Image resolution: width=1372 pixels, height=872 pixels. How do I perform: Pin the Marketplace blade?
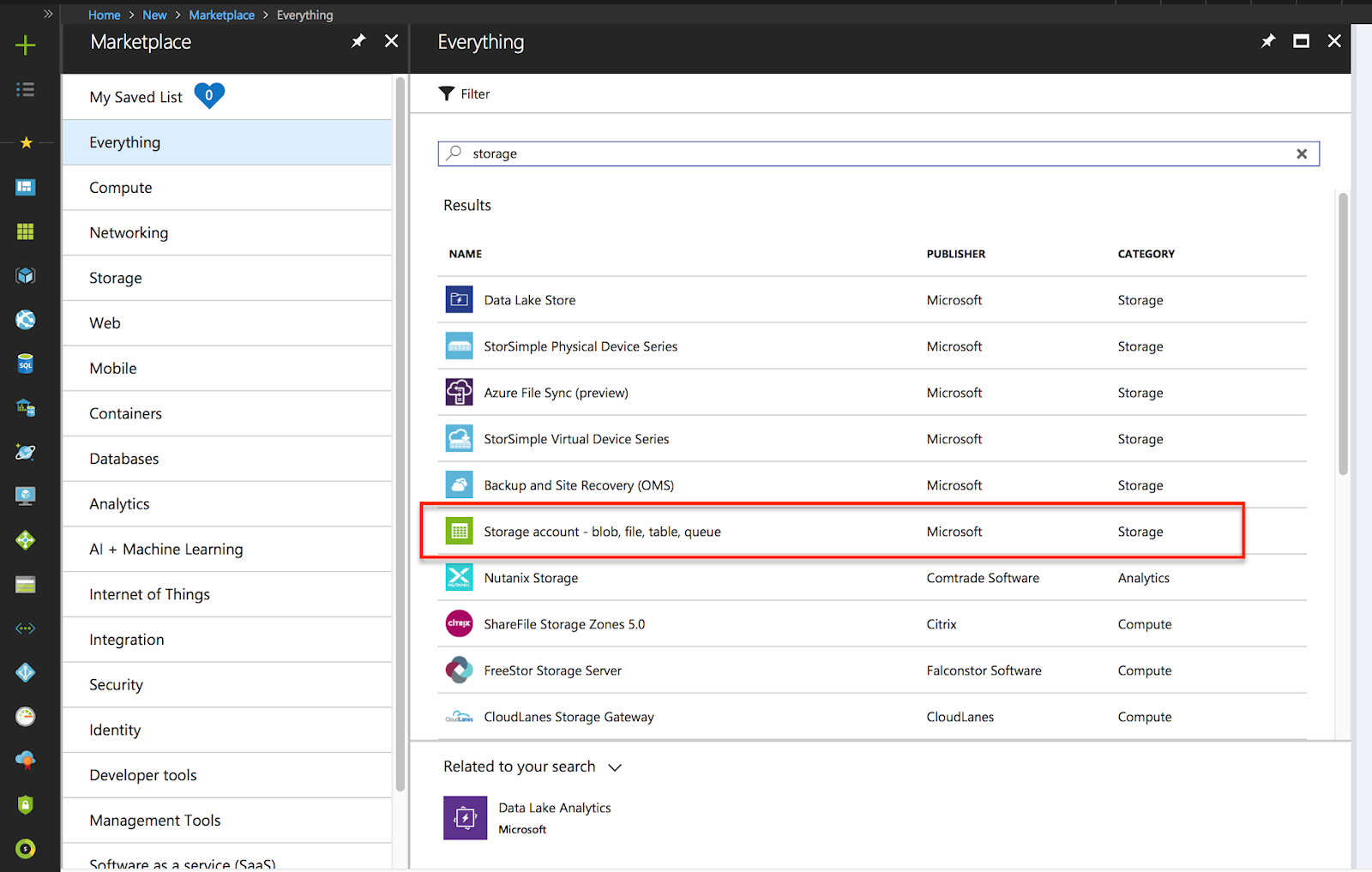point(358,41)
